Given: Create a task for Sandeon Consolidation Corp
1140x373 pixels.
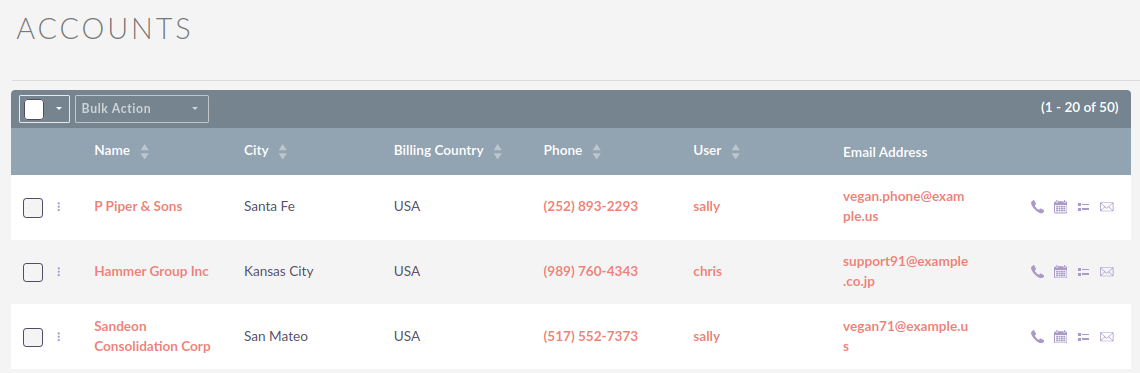Looking at the screenshot, I should [x=1083, y=337].
